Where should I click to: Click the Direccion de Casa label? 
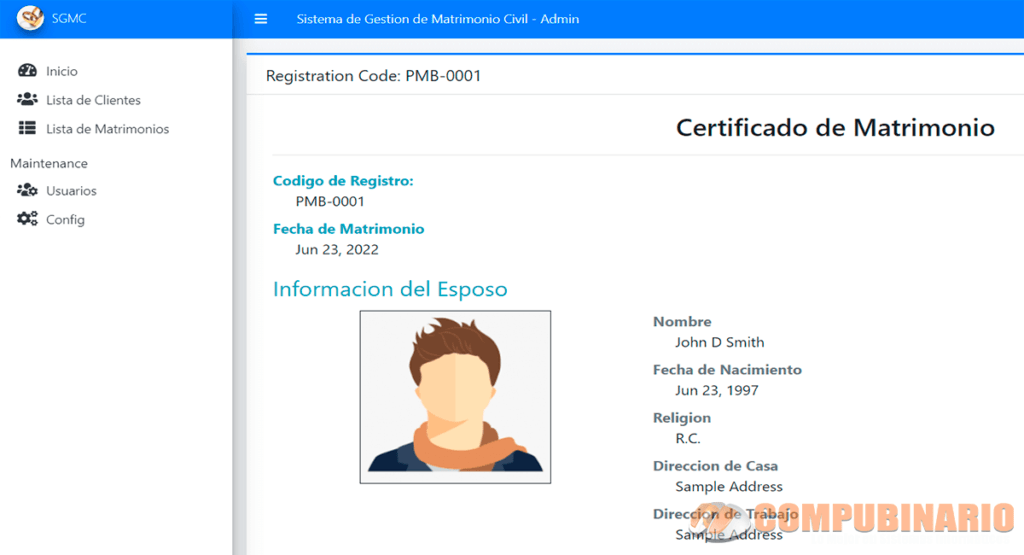pos(715,466)
